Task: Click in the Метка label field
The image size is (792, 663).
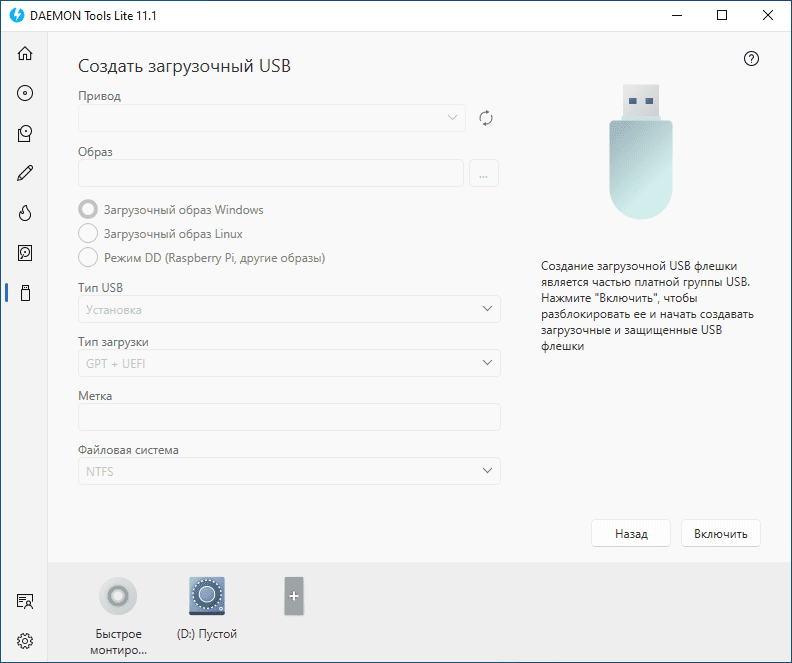Action: [x=289, y=417]
